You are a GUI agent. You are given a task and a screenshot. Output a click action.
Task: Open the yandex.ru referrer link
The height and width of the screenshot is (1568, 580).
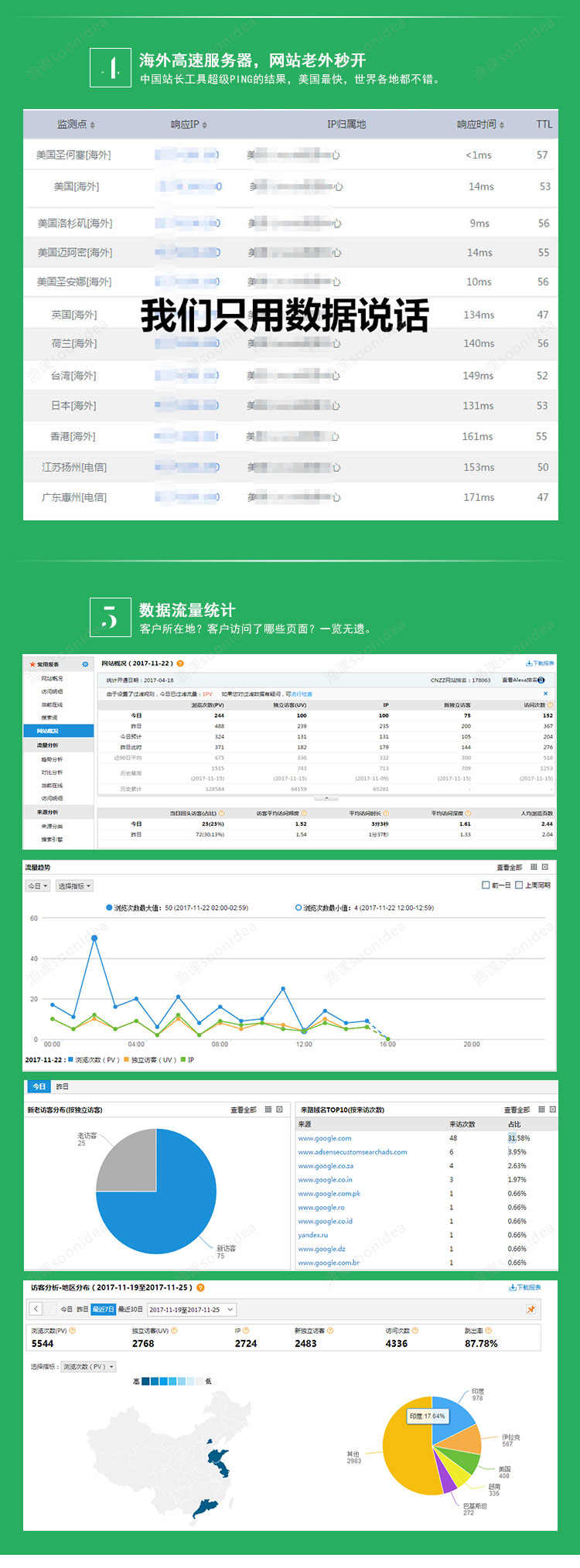click(313, 1236)
